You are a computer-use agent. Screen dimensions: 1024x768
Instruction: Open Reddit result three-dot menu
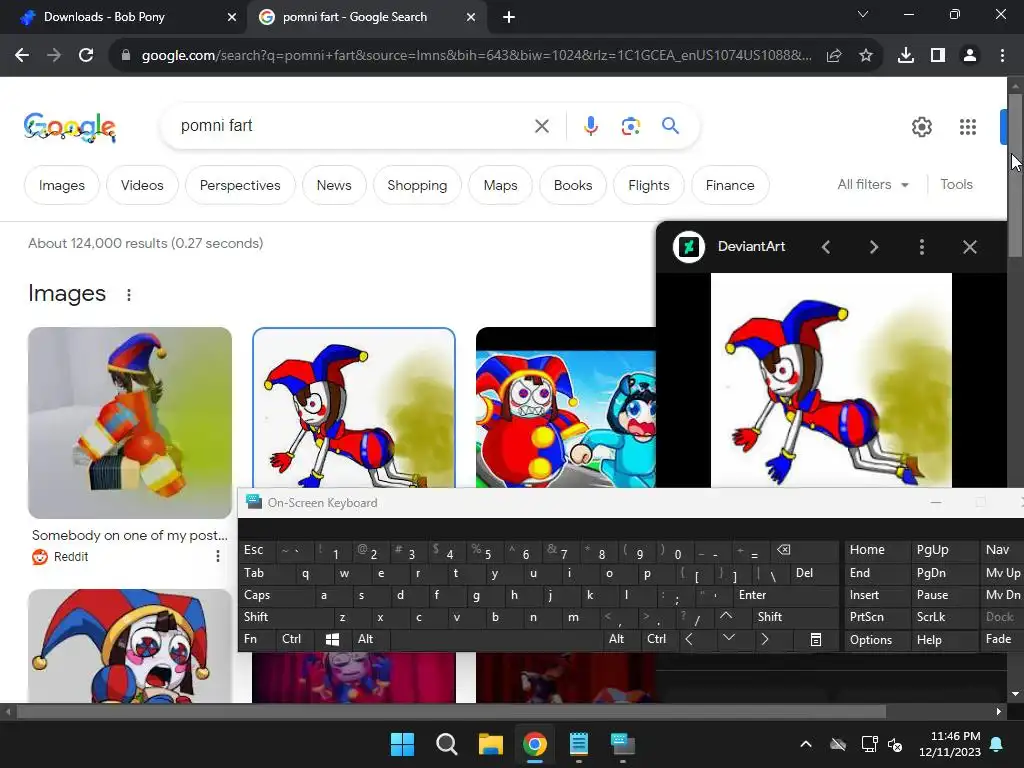point(217,556)
